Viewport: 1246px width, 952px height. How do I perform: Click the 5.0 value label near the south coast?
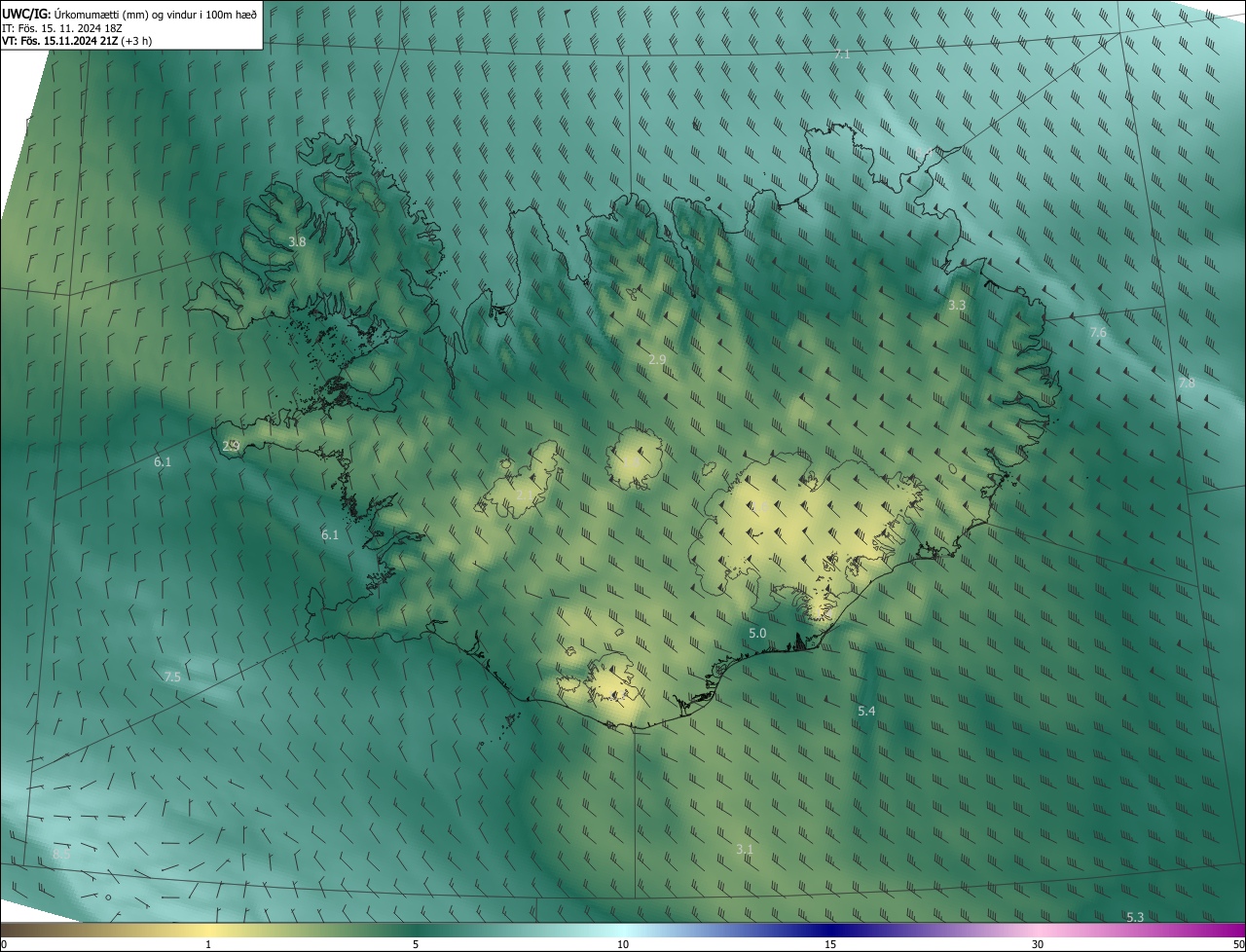click(757, 633)
